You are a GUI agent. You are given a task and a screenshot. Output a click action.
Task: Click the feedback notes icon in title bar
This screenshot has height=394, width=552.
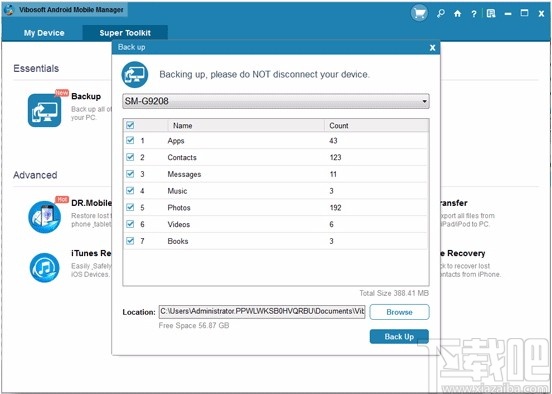coord(491,14)
